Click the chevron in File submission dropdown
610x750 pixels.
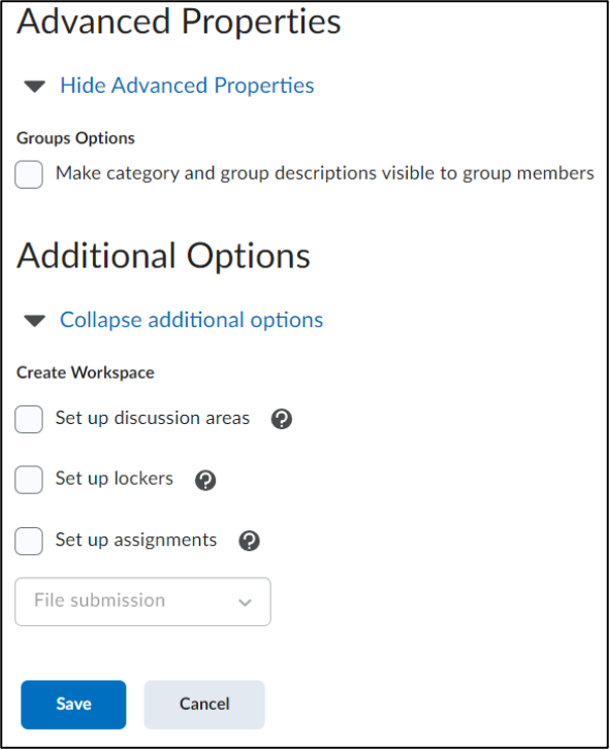point(245,602)
